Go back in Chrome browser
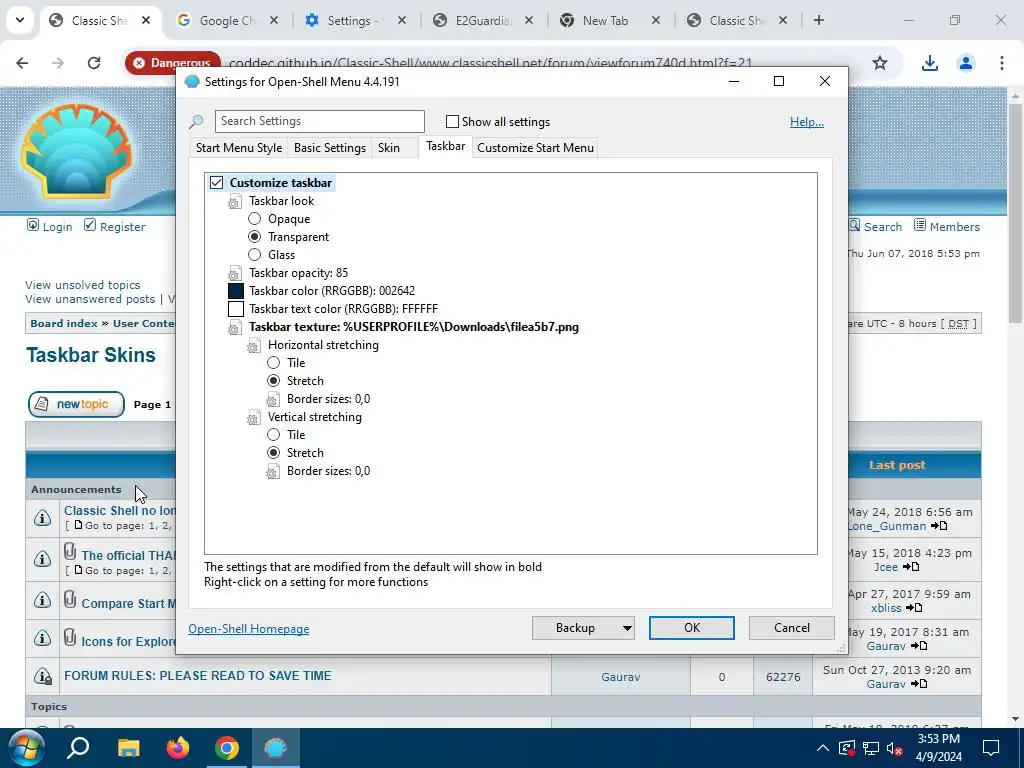The width and height of the screenshot is (1024, 768). click(22, 63)
